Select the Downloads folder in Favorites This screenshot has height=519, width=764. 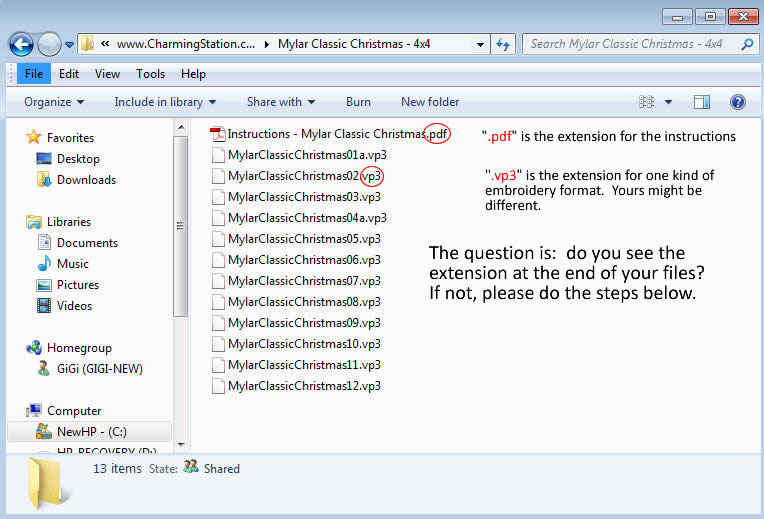point(85,180)
